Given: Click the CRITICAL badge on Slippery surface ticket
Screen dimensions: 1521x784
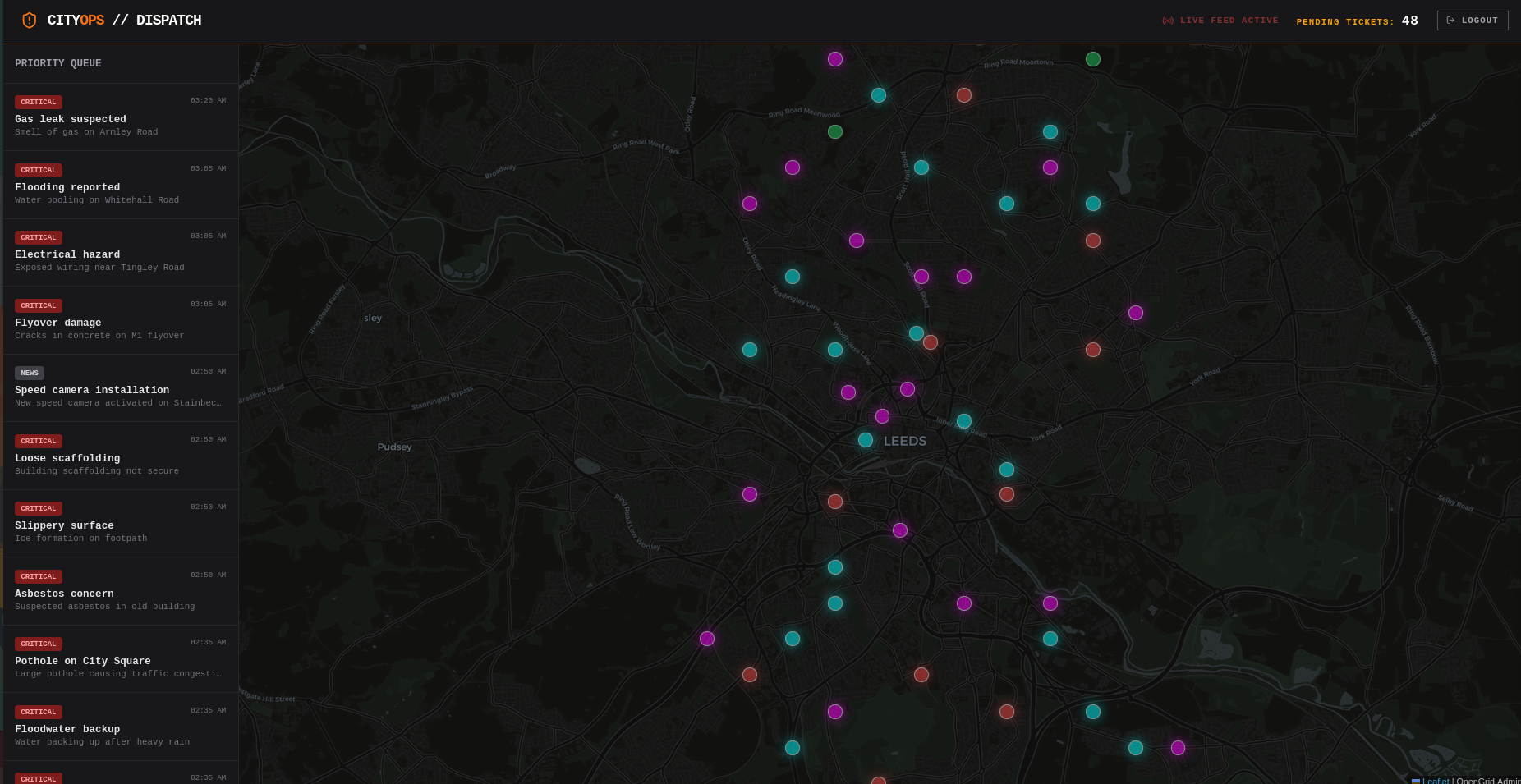Looking at the screenshot, I should 39,508.
